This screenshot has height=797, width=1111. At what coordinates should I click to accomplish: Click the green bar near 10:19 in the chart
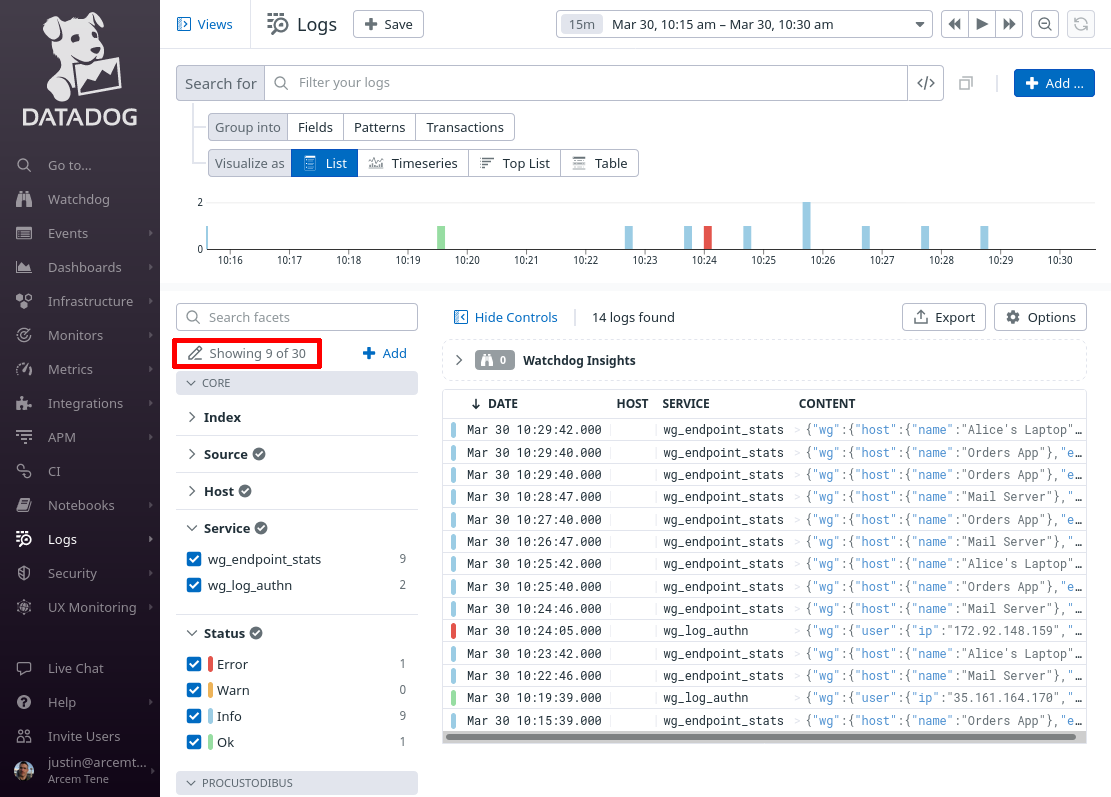441,237
